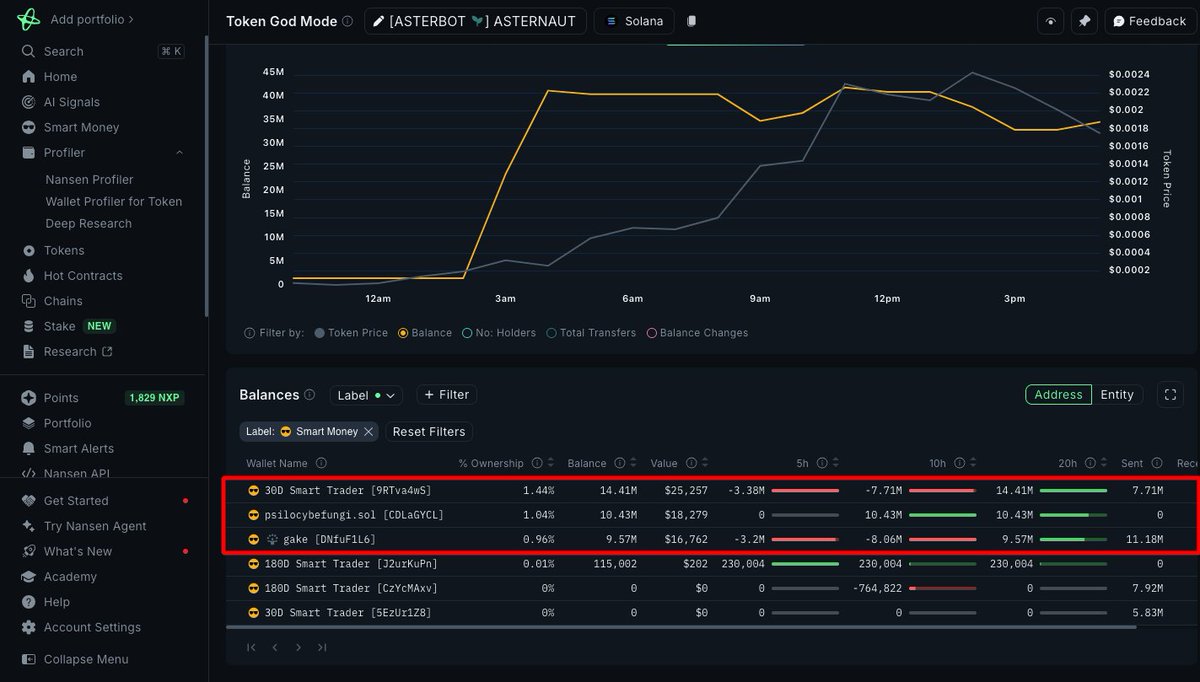
Task: Select No: Holders chart filter
Action: pos(499,333)
